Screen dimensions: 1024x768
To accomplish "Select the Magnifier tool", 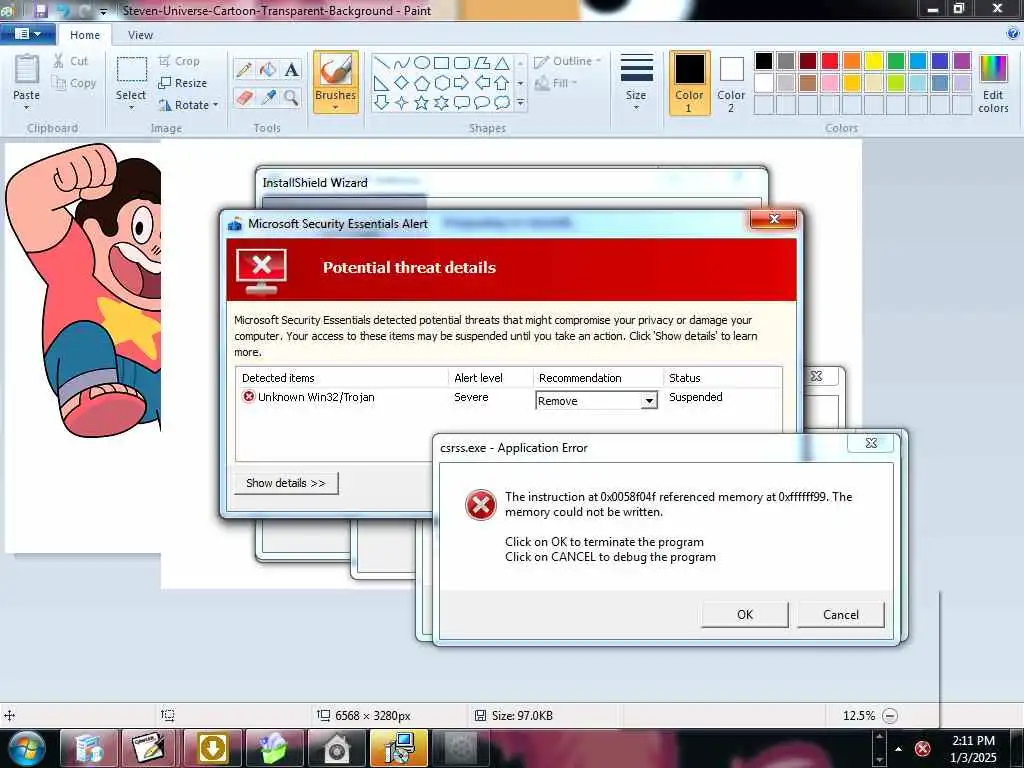I will click(x=291, y=97).
